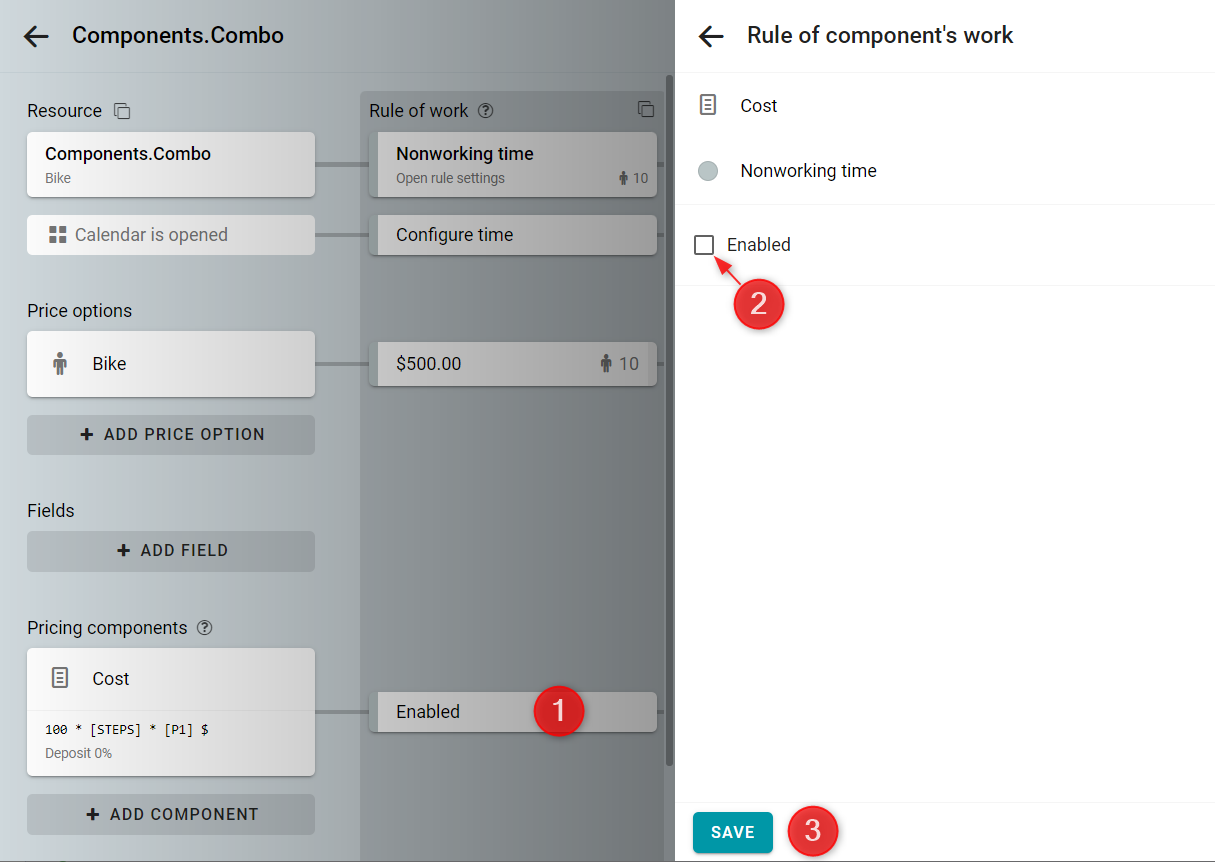Go back from Components.Combo page
The width and height of the screenshot is (1215, 862).
click(x=36, y=36)
